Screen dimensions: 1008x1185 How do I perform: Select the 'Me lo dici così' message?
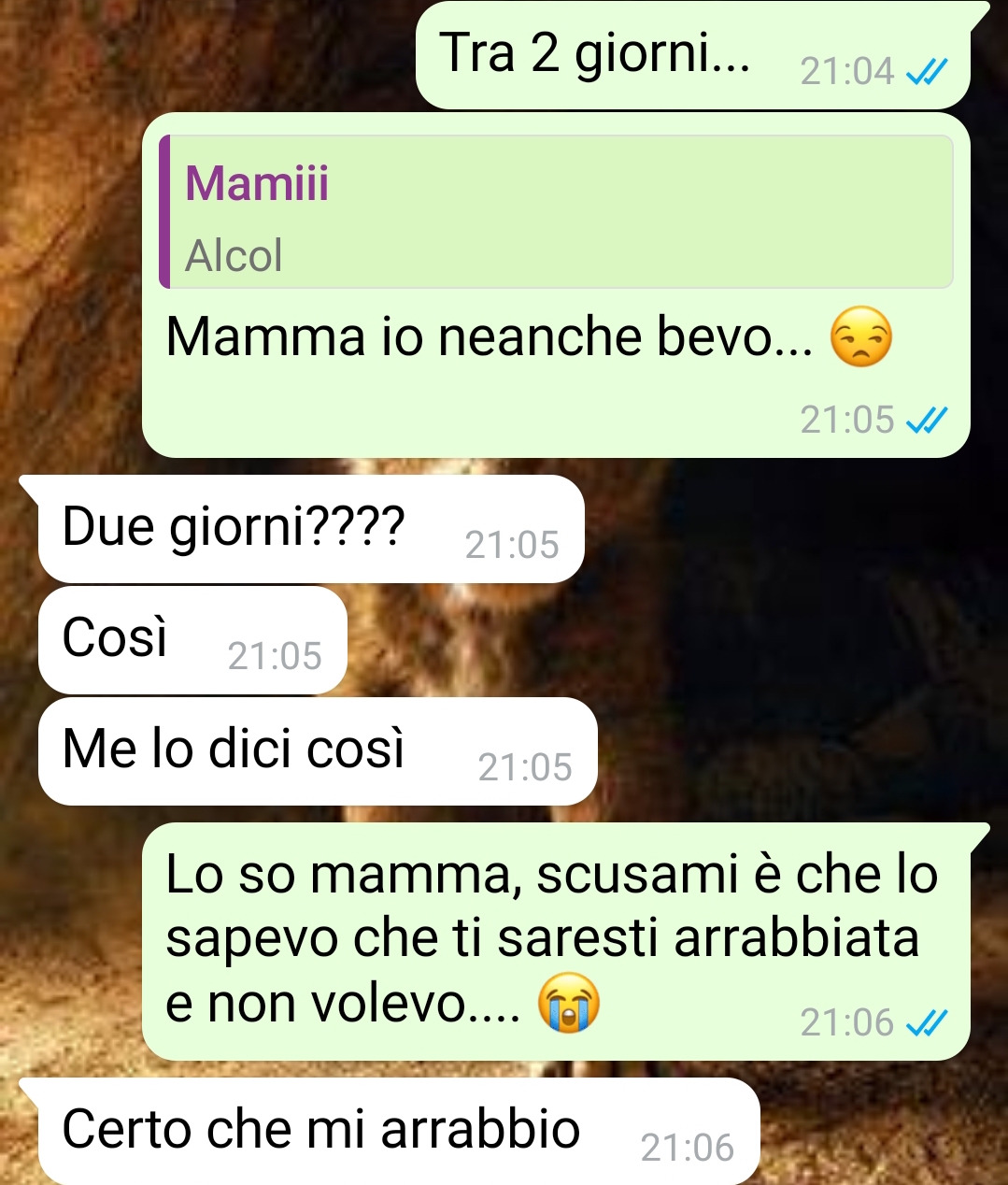click(318, 751)
